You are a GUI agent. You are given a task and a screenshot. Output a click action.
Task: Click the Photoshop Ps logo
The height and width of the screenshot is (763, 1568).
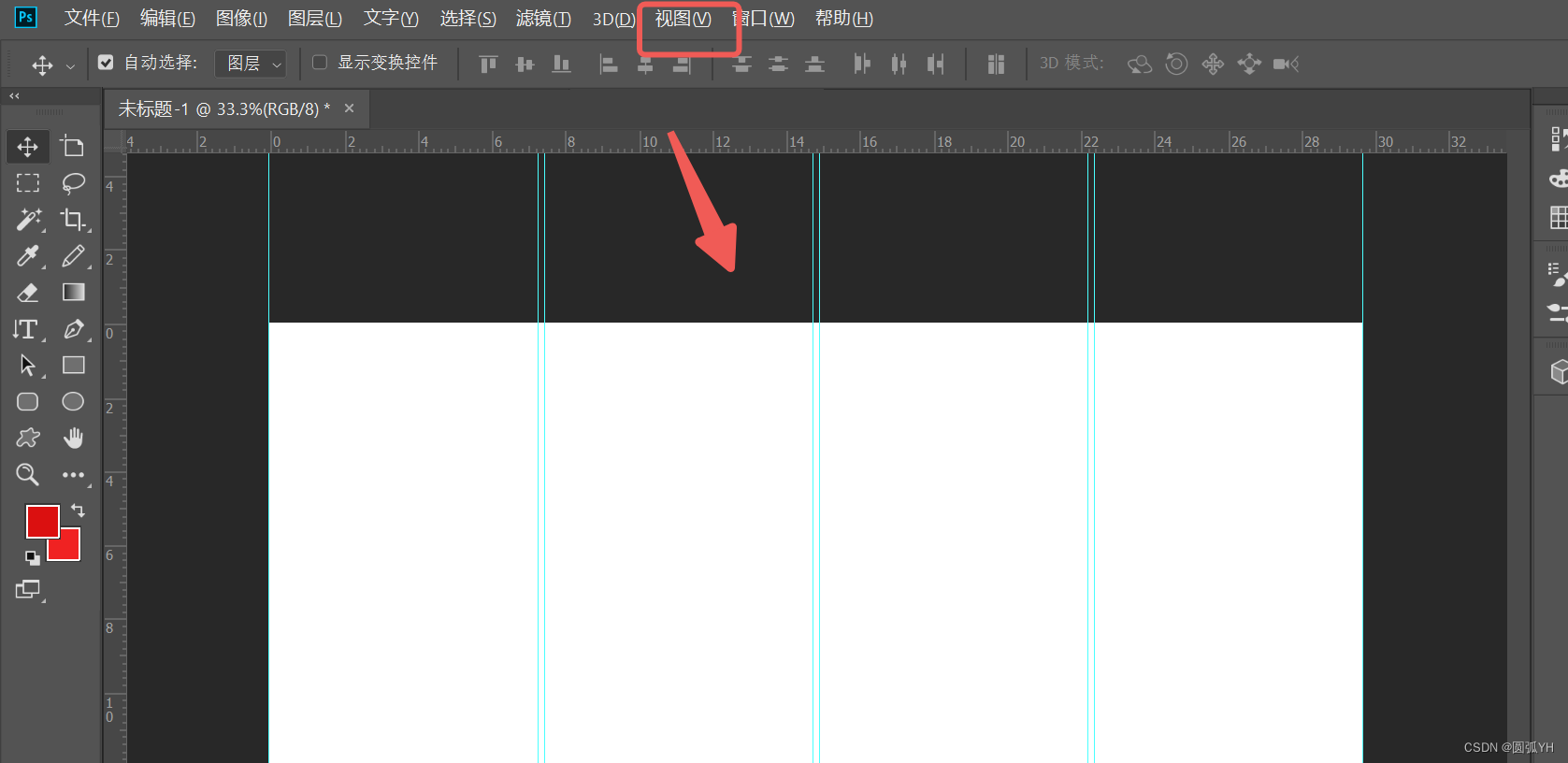click(x=26, y=17)
